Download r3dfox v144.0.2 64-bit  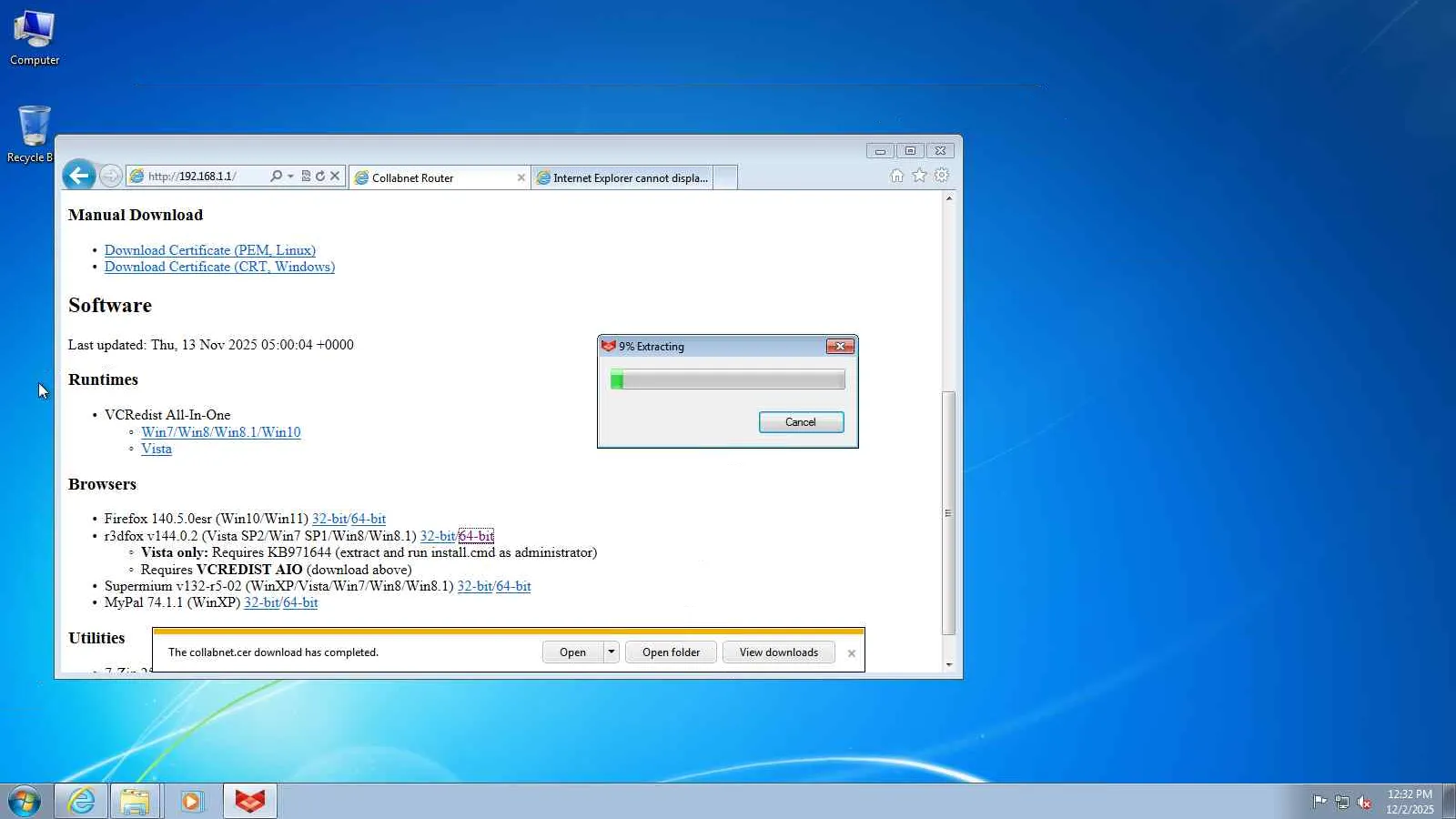coord(476,536)
